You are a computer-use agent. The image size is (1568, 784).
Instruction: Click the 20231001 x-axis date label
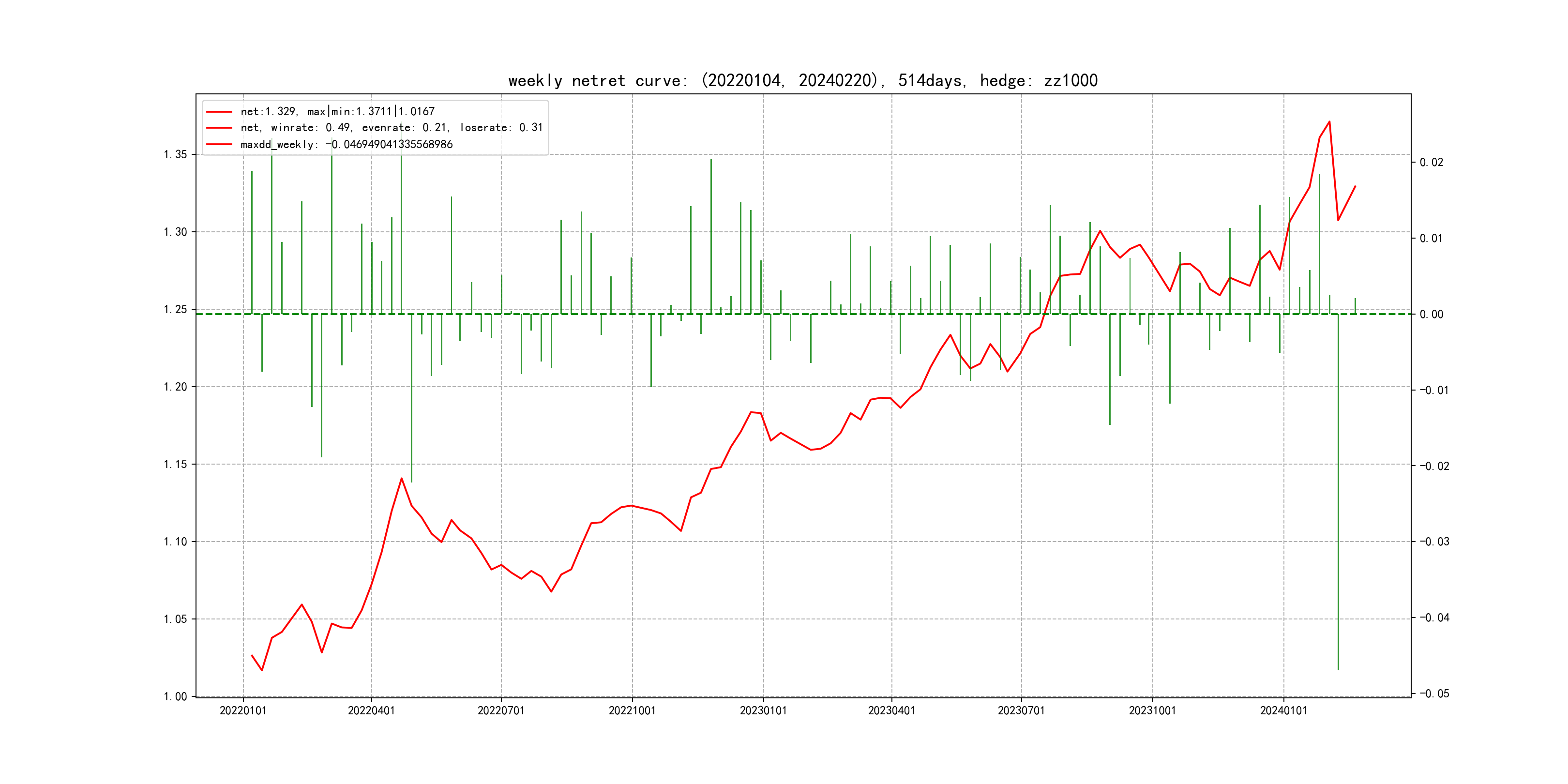[x=1152, y=711]
